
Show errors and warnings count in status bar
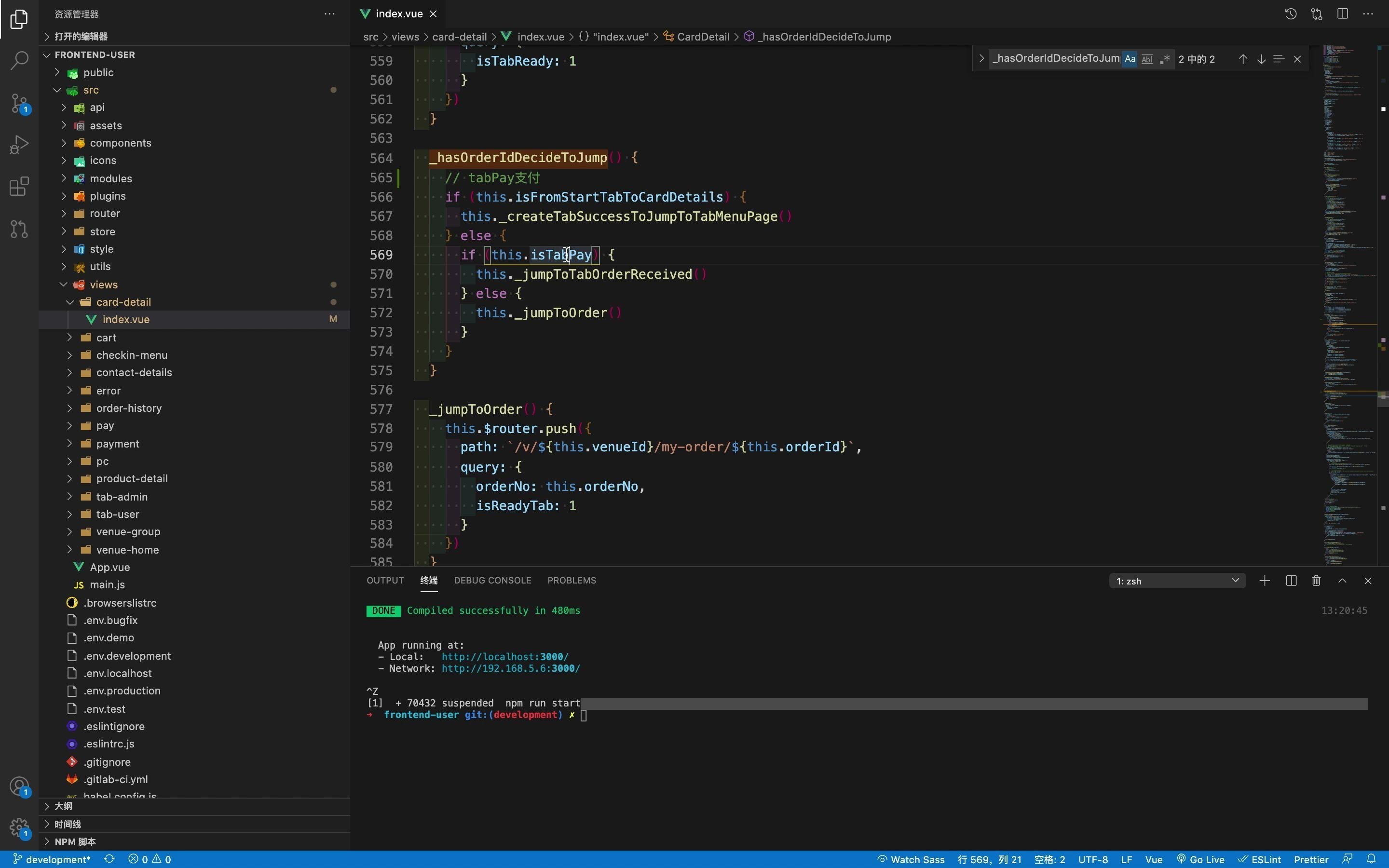(x=149, y=859)
